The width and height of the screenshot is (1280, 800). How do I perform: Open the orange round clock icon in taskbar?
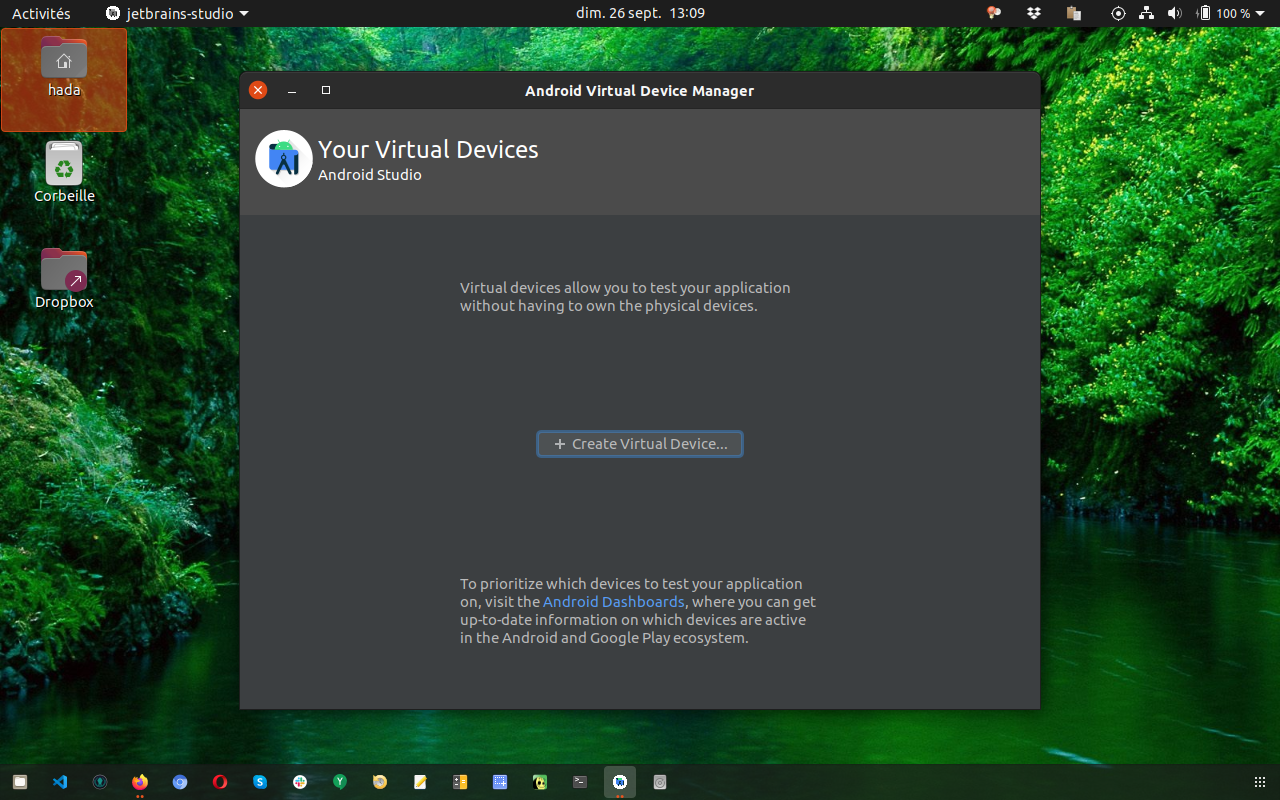(380, 782)
